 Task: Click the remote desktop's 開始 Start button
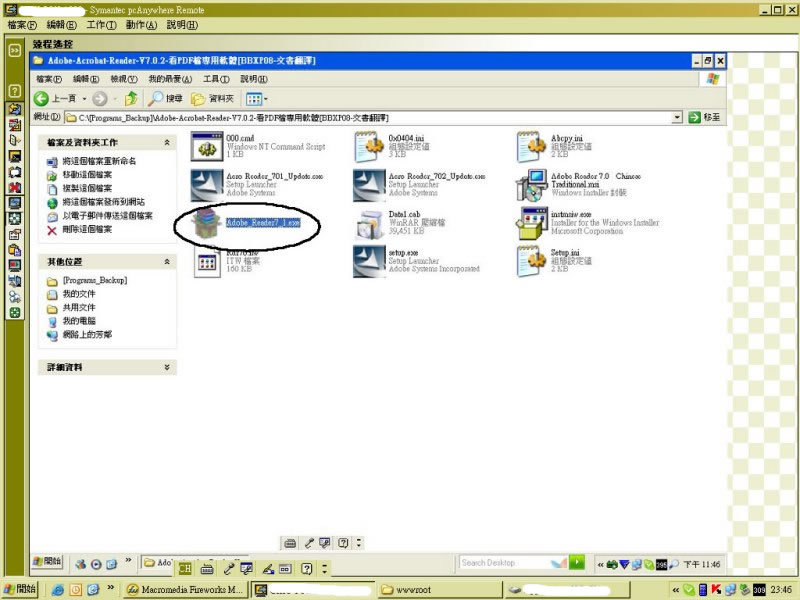click(x=47, y=562)
